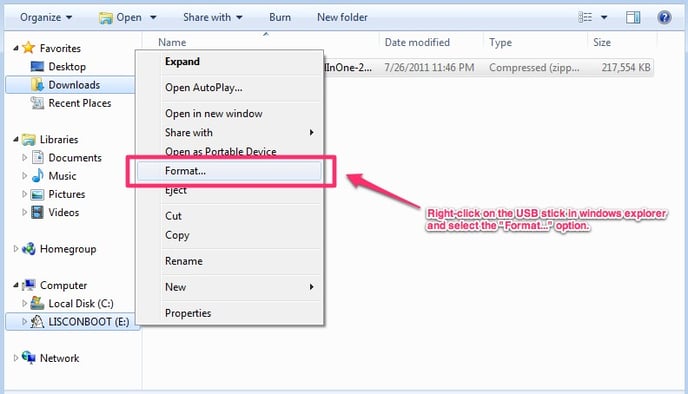Click the New folder button
This screenshot has height=394, width=688.
[342, 17]
